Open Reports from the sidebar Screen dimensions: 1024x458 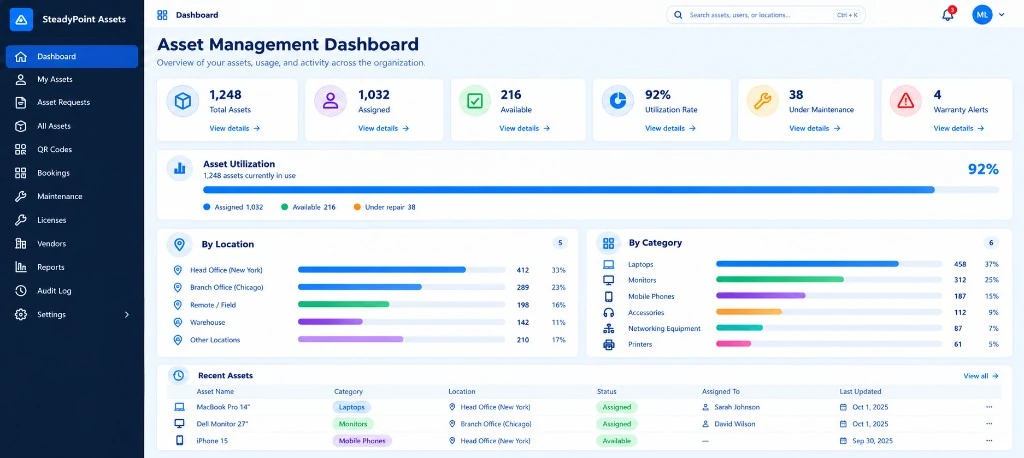click(72, 267)
